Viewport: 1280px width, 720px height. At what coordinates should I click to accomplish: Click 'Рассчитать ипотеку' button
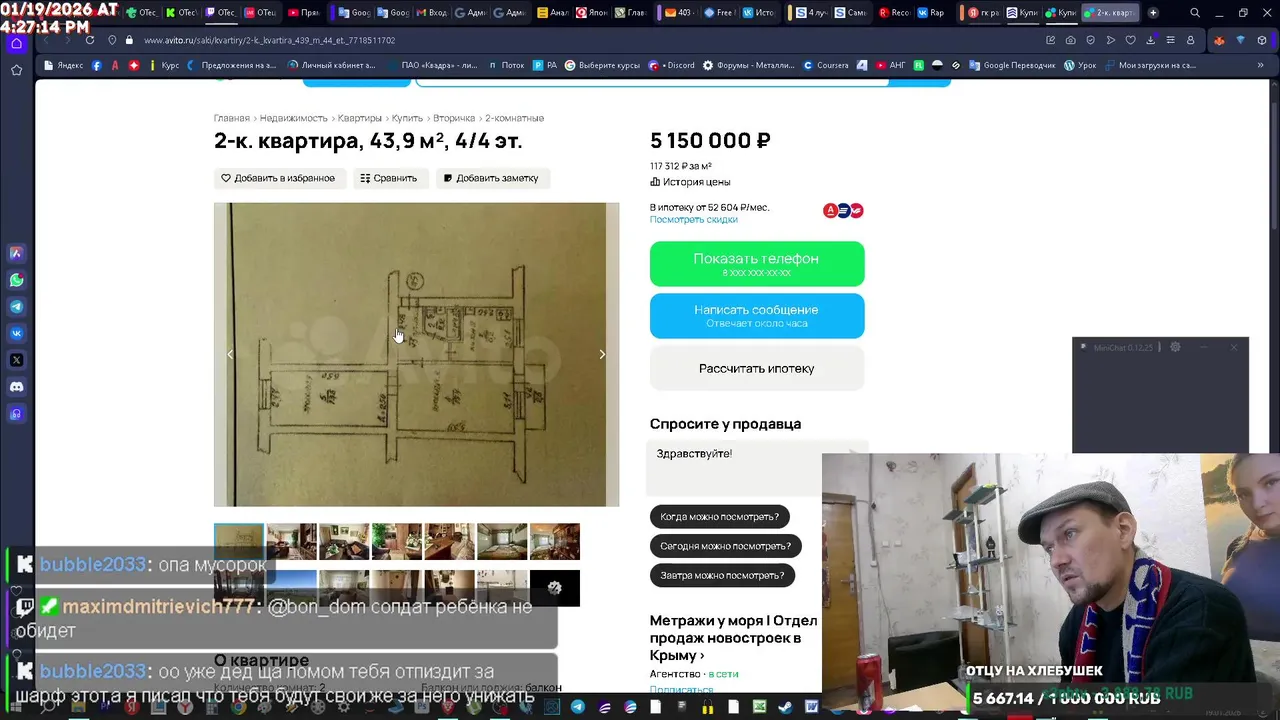(x=757, y=368)
